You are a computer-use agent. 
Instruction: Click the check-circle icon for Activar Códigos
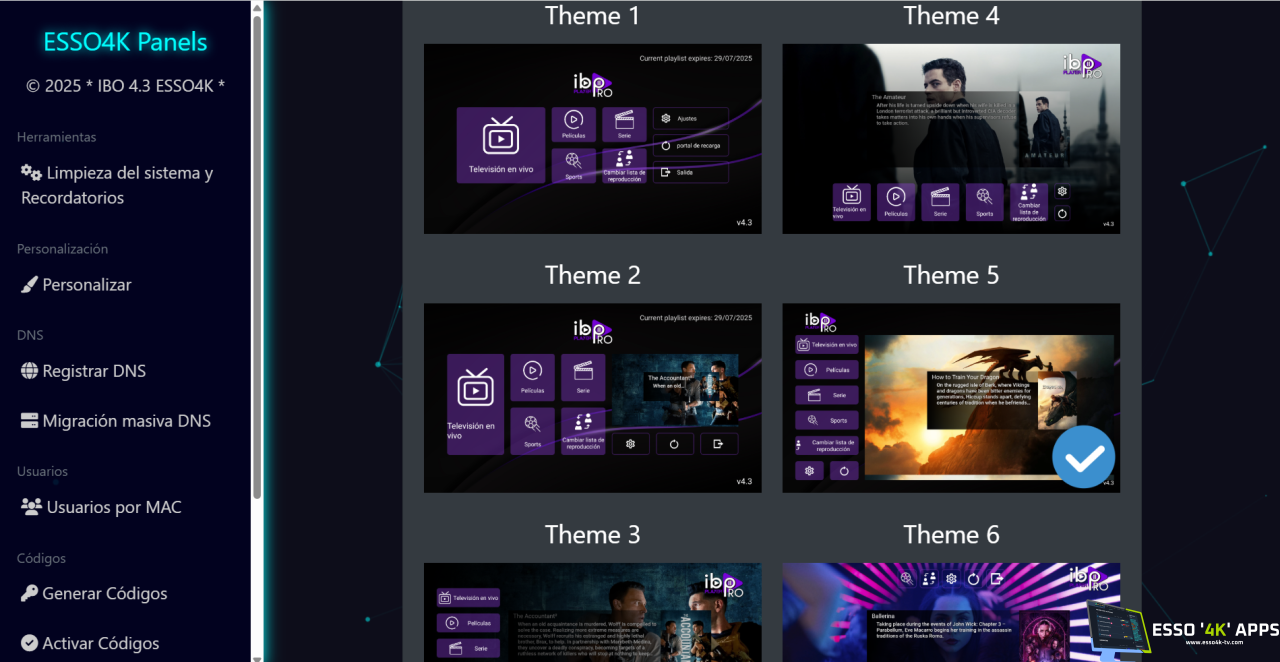(29, 643)
